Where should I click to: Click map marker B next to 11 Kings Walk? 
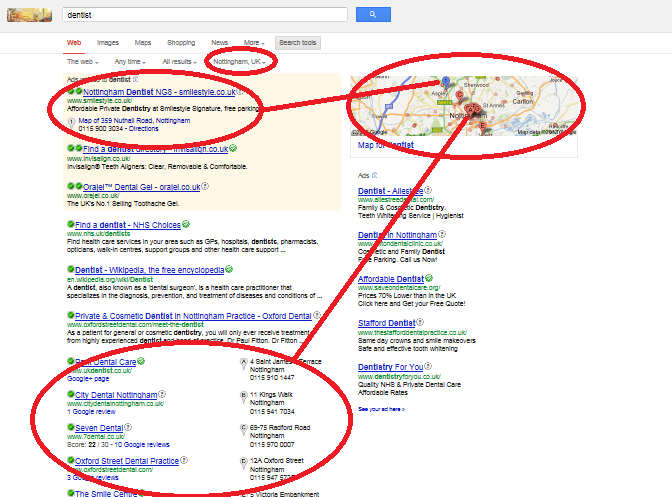point(244,397)
